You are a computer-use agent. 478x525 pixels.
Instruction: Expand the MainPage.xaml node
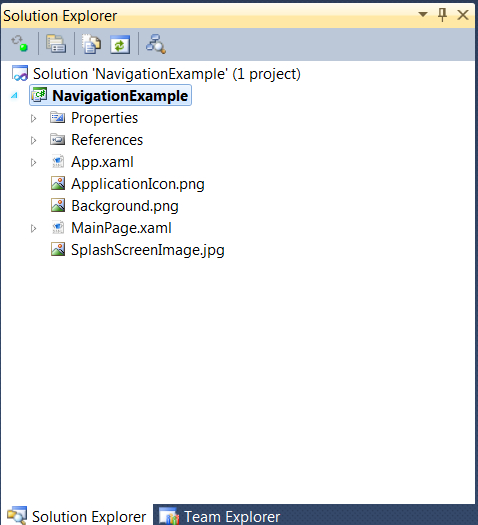[33, 228]
